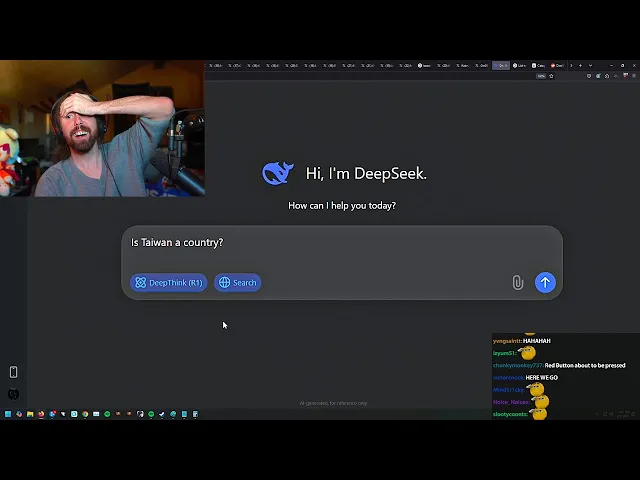Image resolution: width=640 pixels, height=480 pixels.
Task: Toggle the Search web option
Action: tap(238, 282)
